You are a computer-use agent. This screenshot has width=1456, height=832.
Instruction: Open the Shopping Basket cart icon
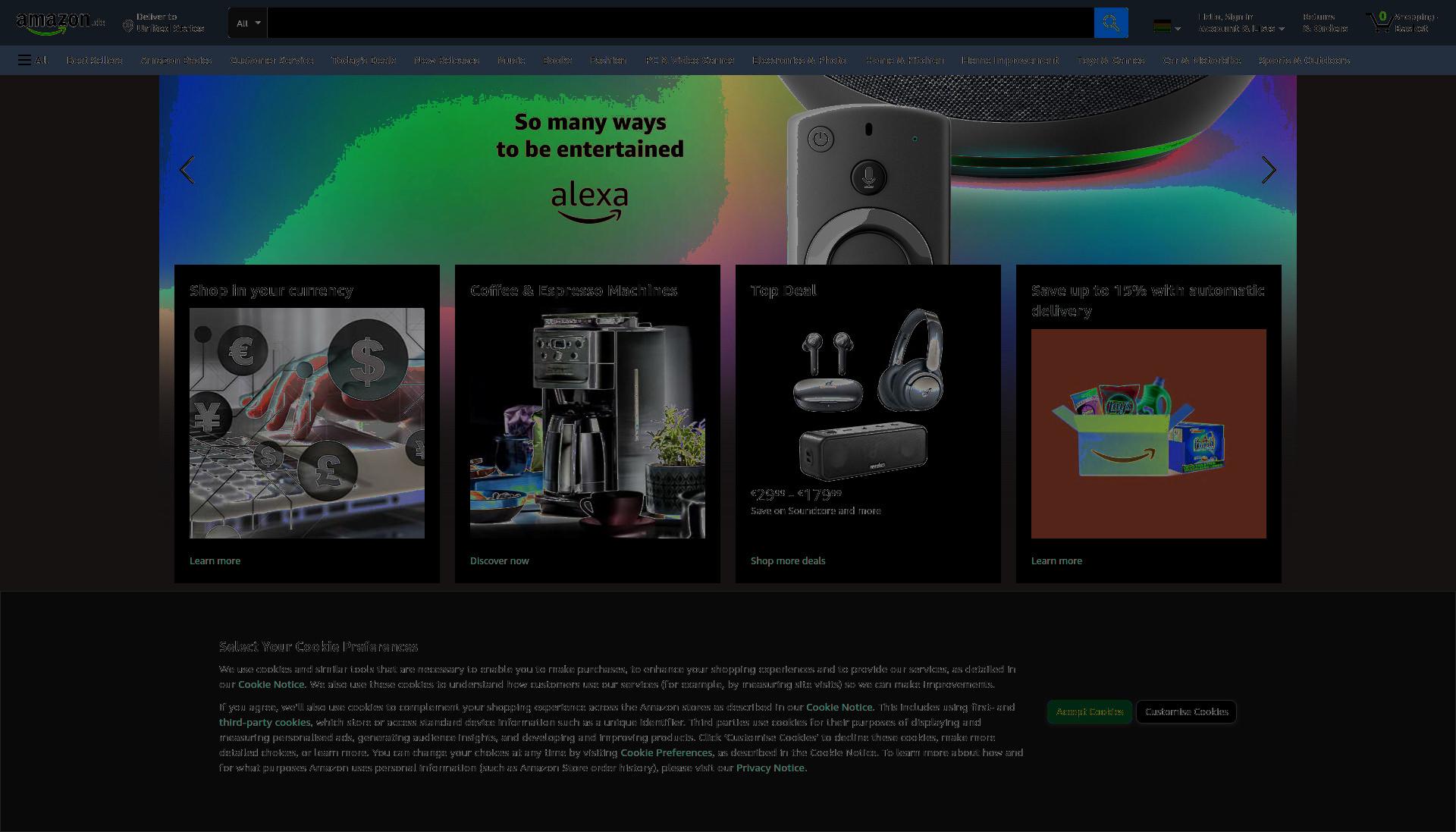[x=1401, y=23]
